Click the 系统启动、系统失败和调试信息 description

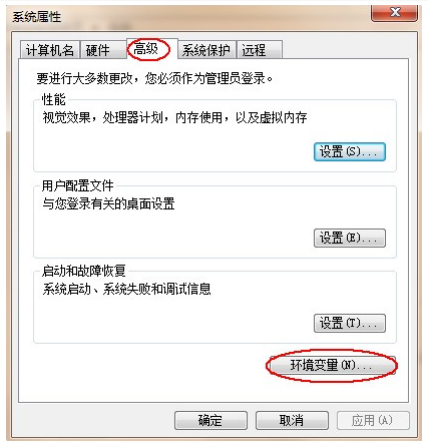(127, 289)
